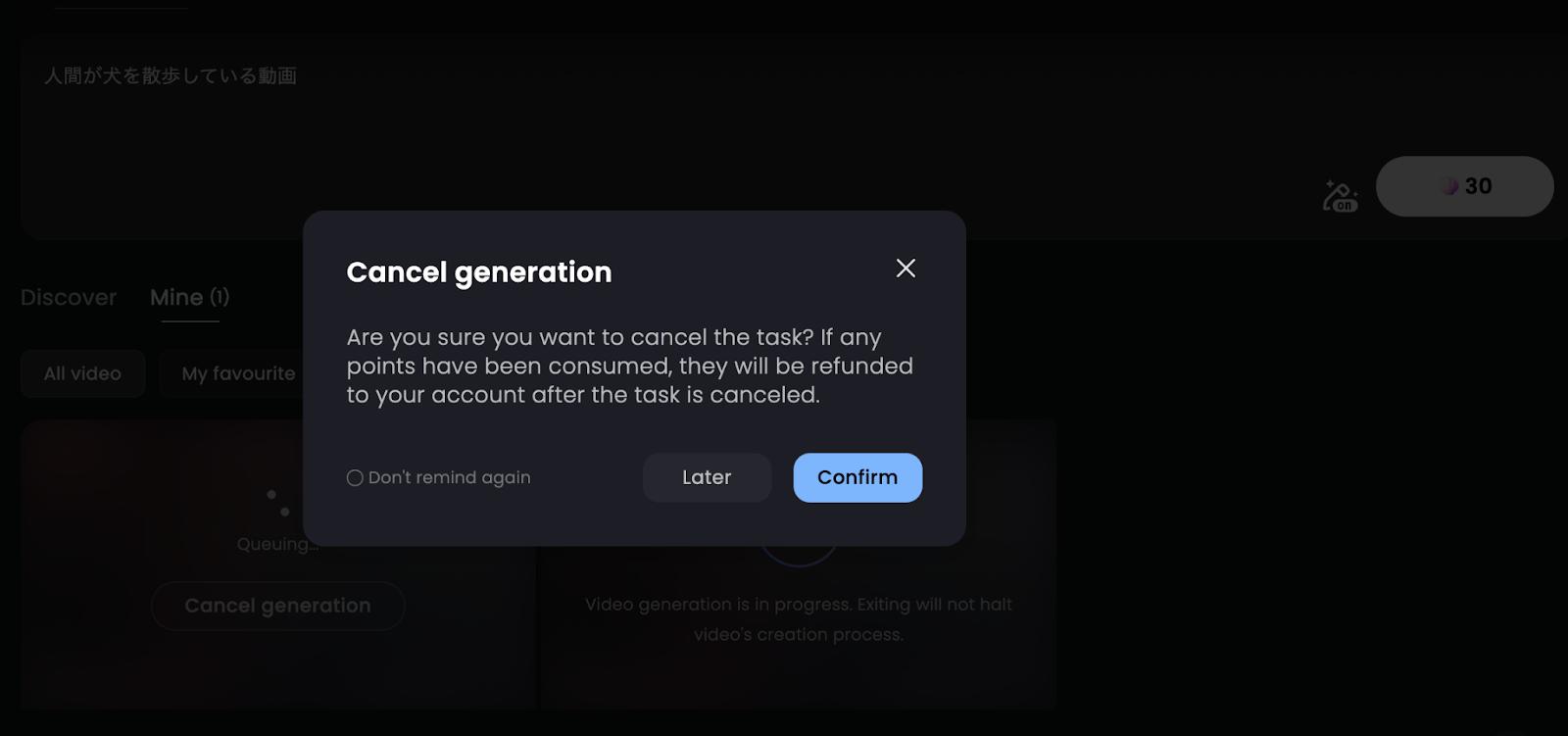
Task: Enable the Don't remind again option
Action: (355, 478)
